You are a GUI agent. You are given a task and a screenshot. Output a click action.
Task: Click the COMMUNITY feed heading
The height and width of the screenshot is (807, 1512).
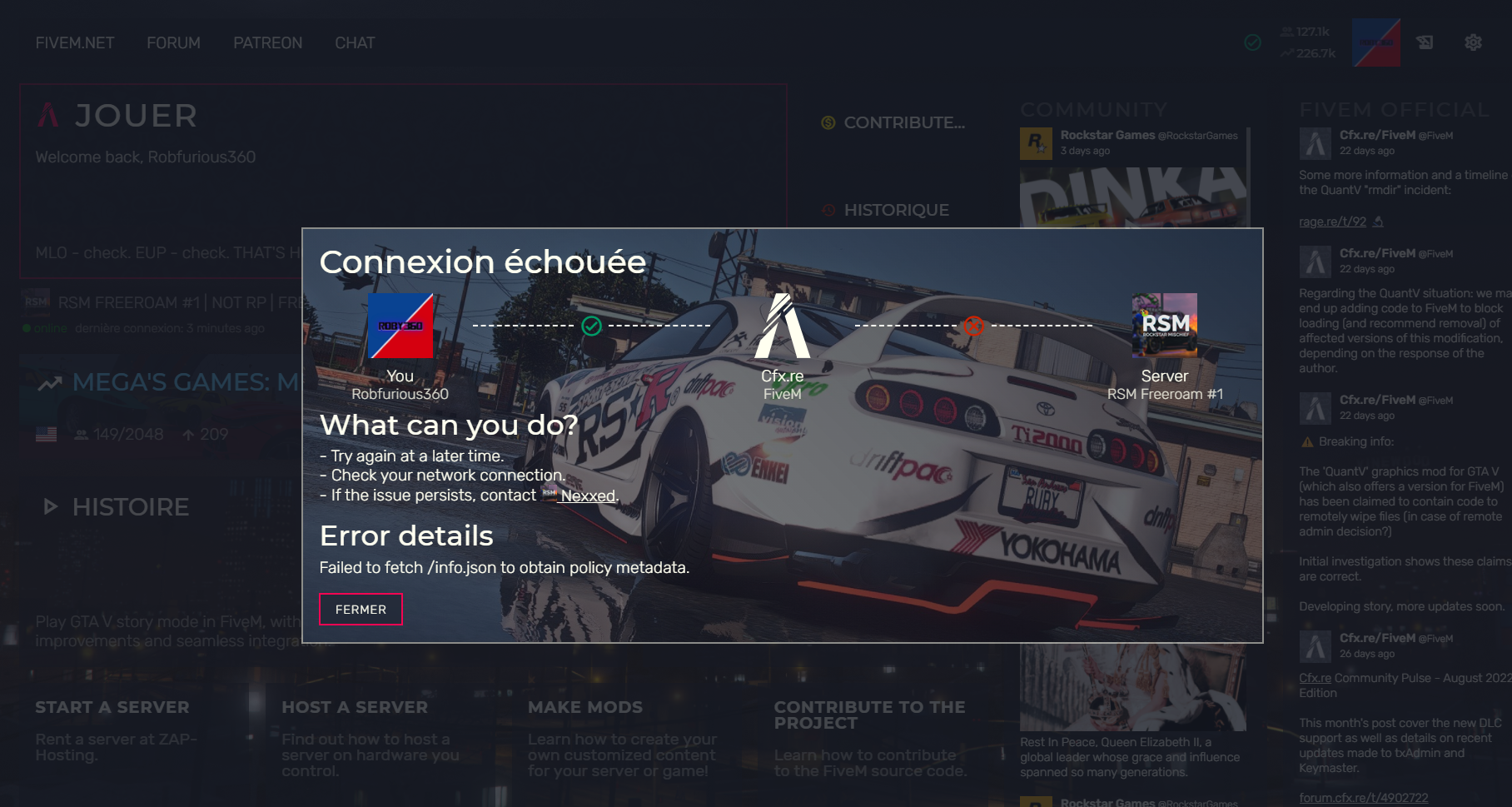pos(1093,110)
